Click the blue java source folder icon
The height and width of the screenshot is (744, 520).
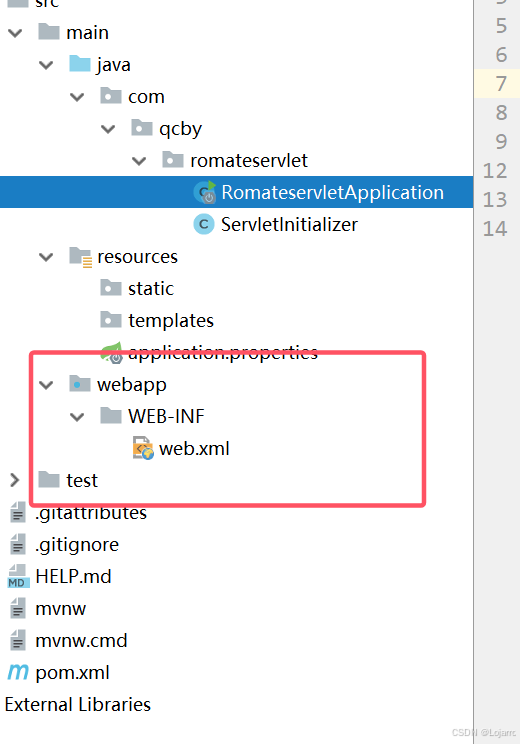click(x=79, y=64)
